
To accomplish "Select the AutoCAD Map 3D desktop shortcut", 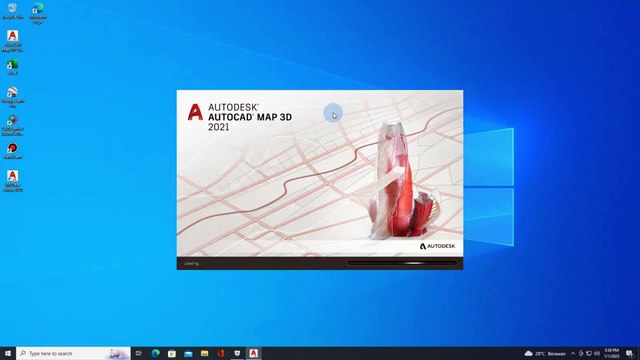I will (12, 41).
